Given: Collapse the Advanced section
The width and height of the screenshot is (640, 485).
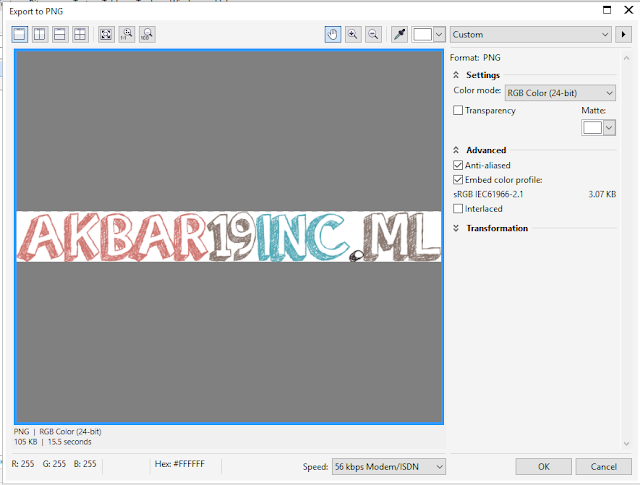Looking at the screenshot, I should coord(456,150).
